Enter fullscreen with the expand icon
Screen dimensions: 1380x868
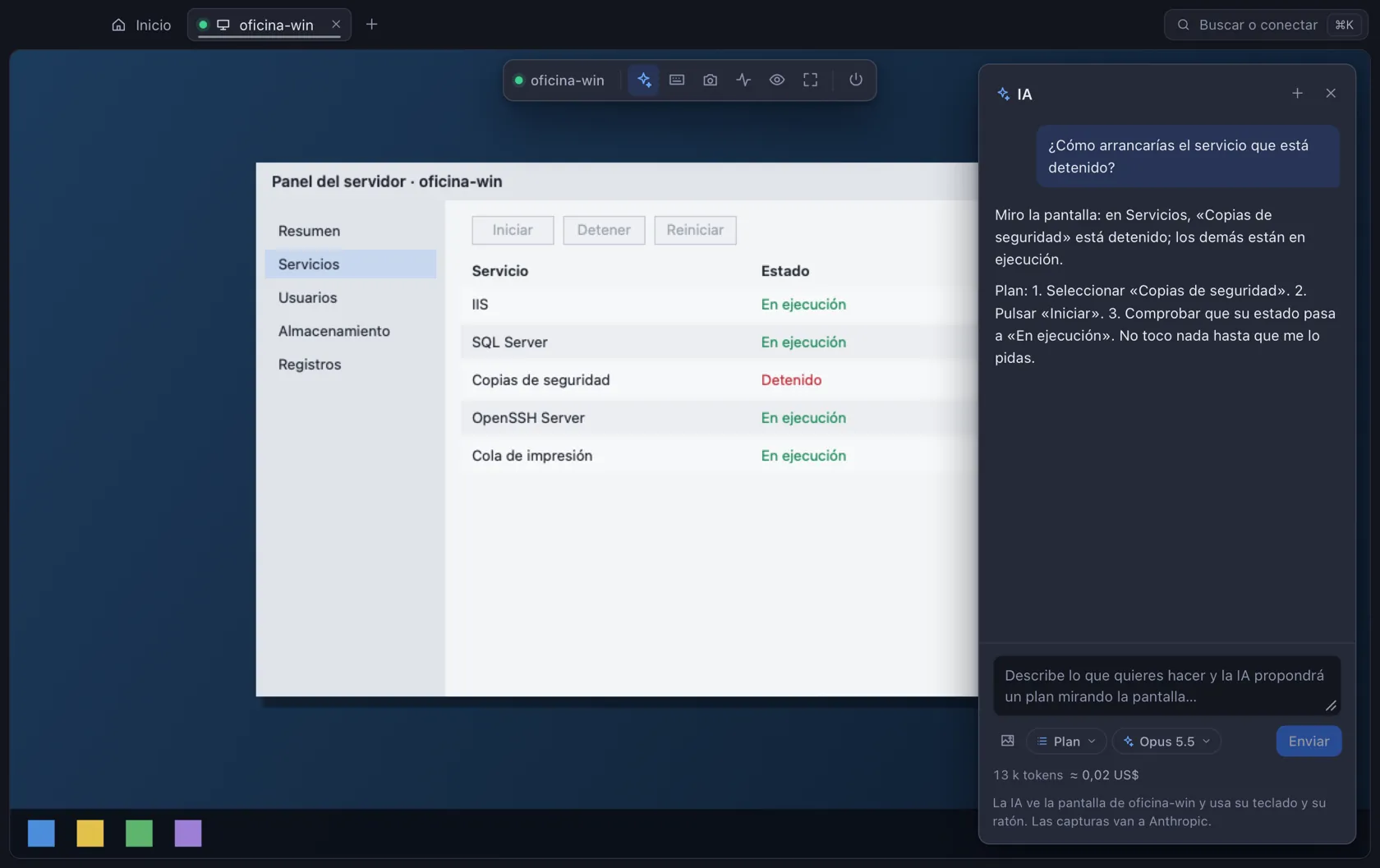[x=811, y=80]
